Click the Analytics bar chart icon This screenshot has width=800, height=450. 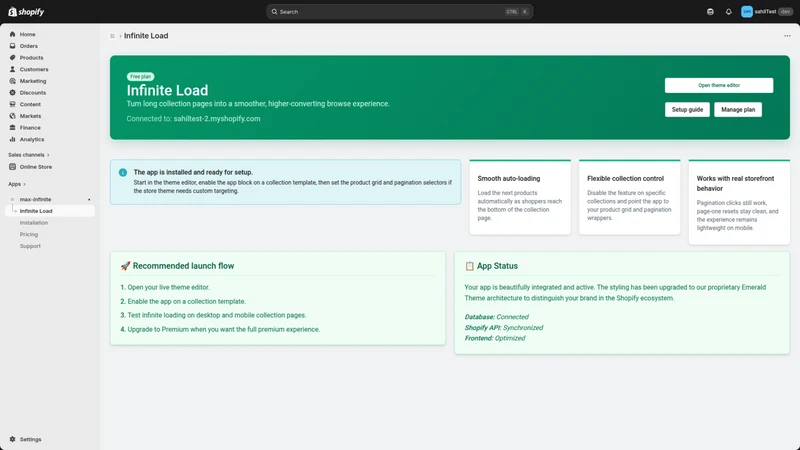tap(12, 139)
